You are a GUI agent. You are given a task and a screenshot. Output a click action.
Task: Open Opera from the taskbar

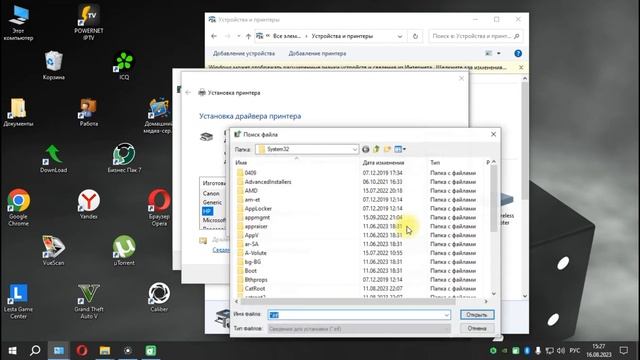[x=82, y=351]
